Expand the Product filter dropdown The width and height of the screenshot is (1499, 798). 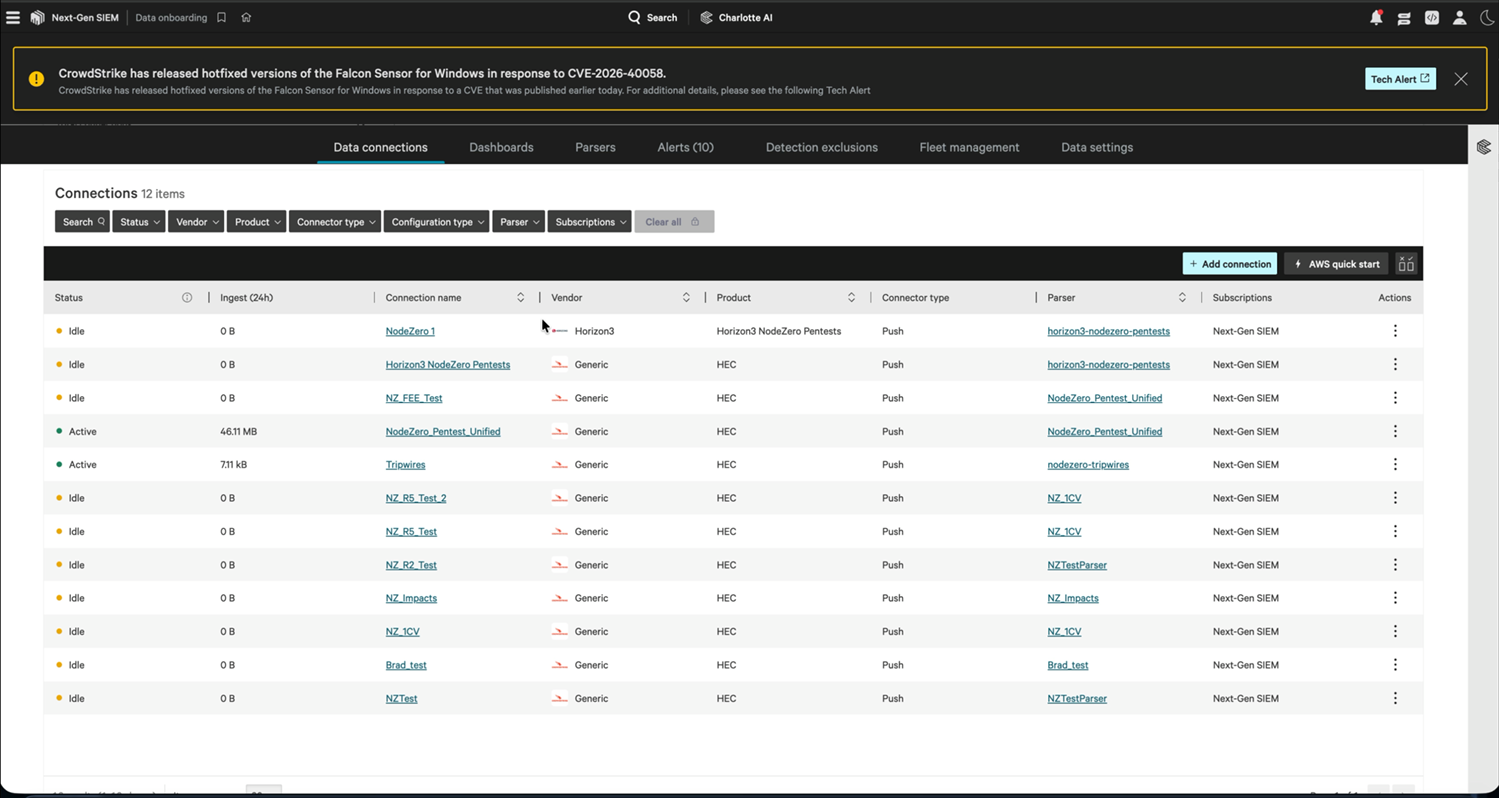click(x=256, y=222)
